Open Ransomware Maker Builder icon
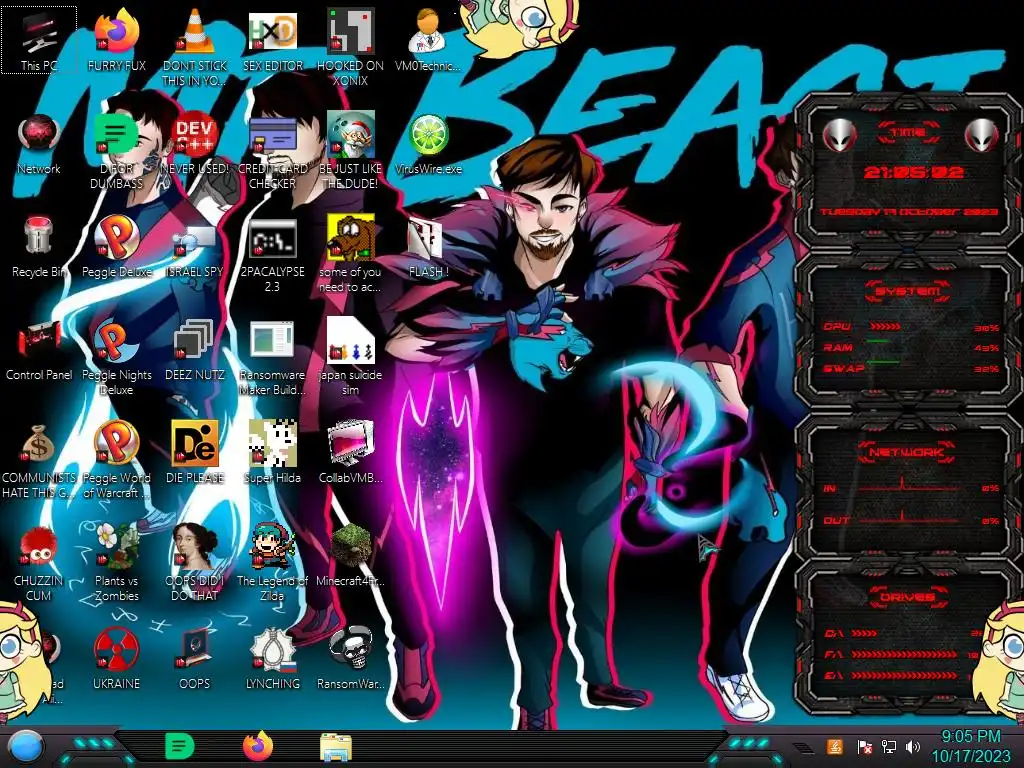 click(272, 358)
